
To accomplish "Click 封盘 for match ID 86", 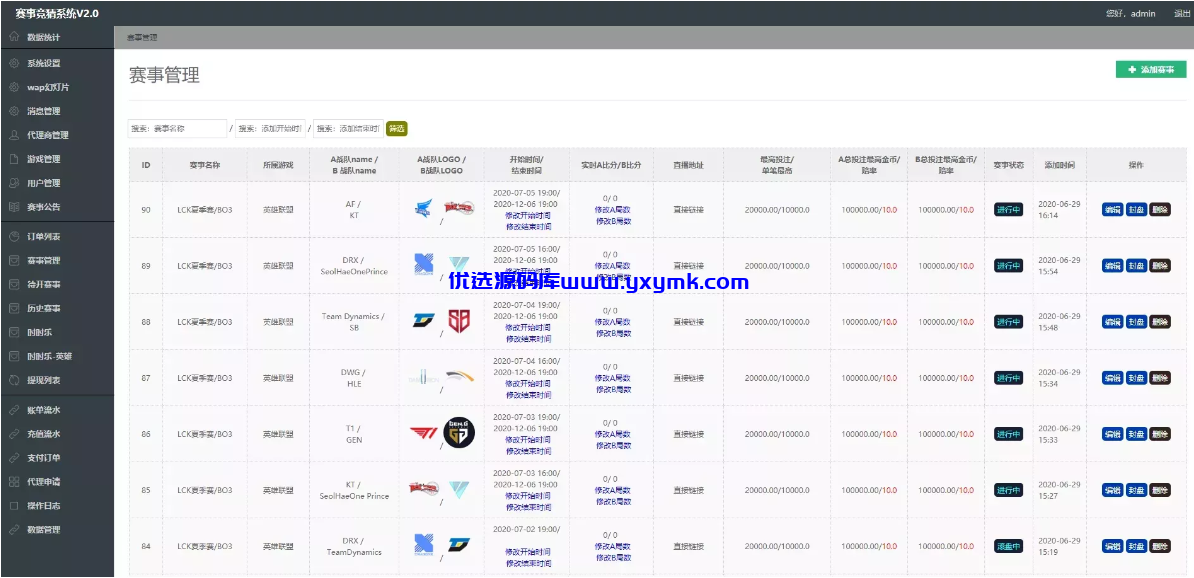I will [x=1136, y=434].
